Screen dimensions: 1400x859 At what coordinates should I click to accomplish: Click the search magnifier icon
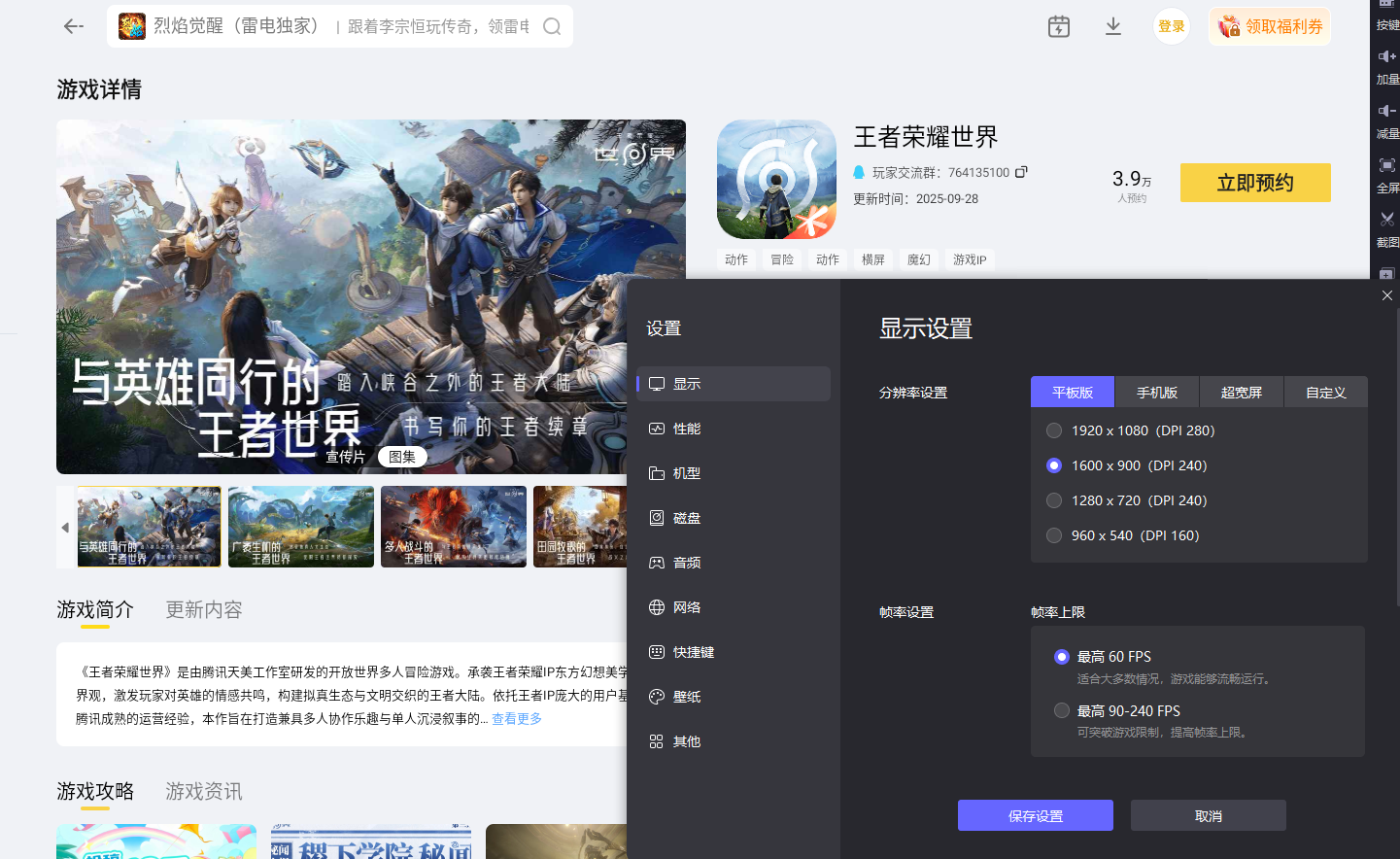point(552,26)
